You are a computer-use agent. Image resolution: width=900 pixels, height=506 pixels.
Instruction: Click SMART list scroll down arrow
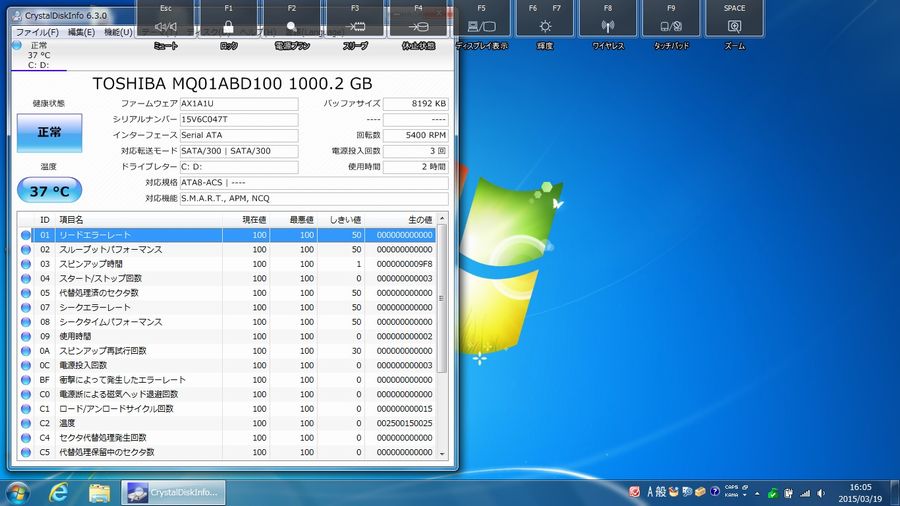[x=442, y=453]
